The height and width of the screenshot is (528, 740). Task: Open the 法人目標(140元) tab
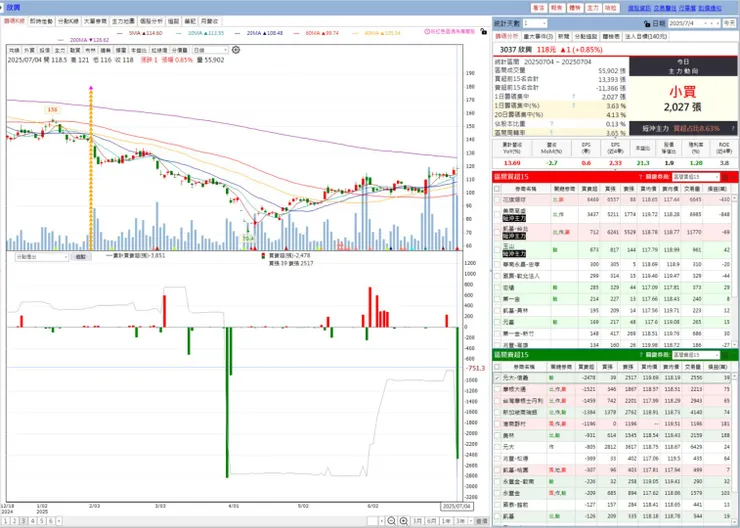pyautogui.click(x=646, y=36)
